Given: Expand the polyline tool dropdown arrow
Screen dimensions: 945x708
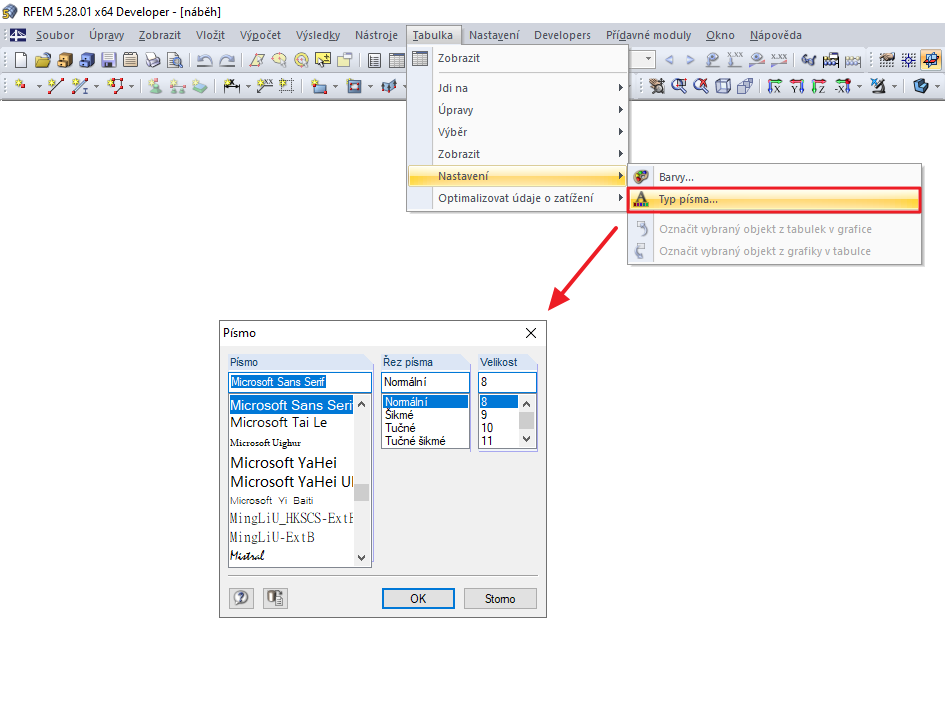Looking at the screenshot, I should [131, 86].
